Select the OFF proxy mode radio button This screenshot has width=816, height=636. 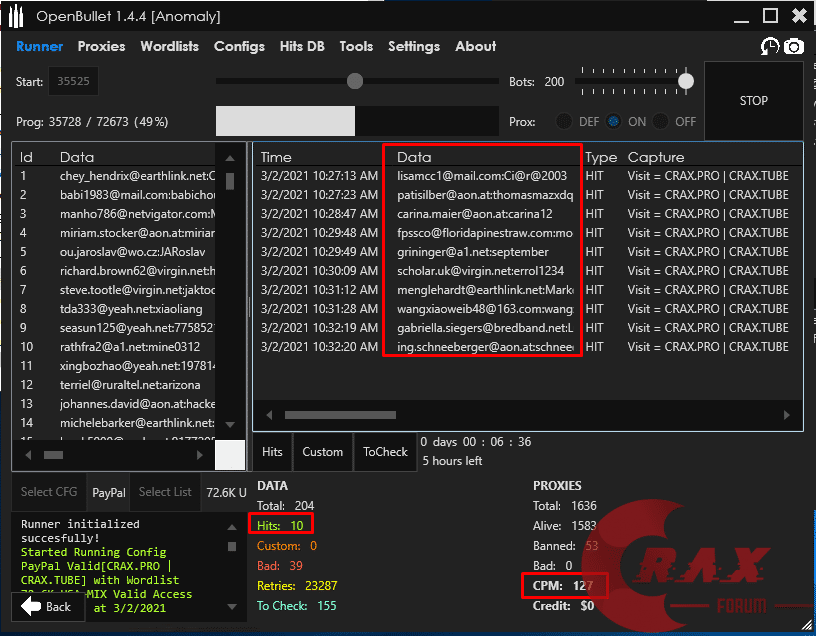661,121
